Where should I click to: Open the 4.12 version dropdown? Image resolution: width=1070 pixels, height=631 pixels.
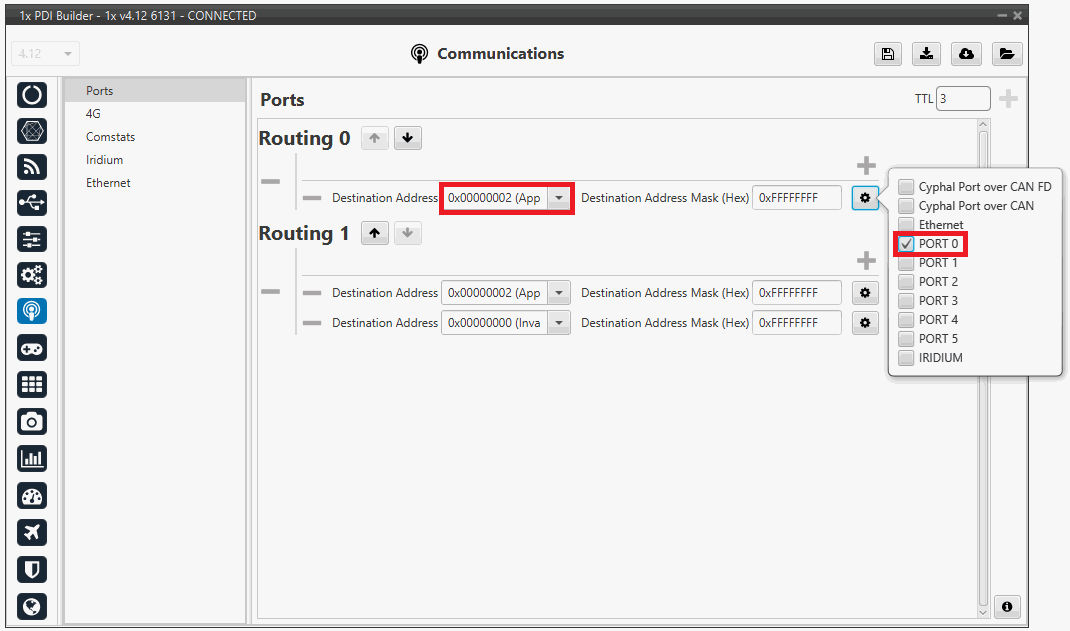[x=45, y=54]
